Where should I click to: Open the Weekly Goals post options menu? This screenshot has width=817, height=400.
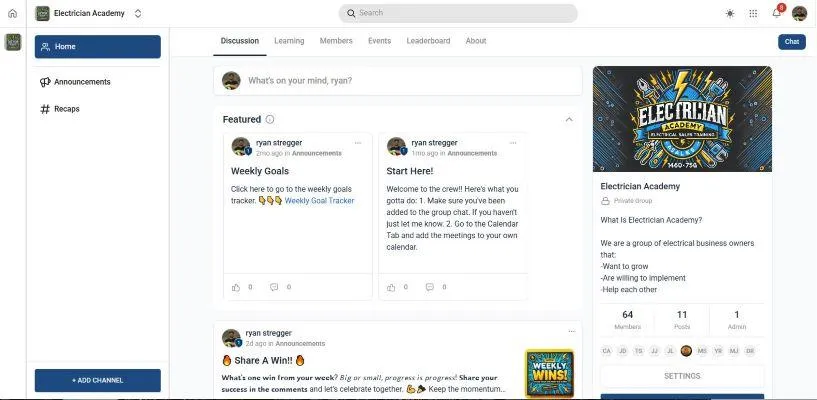click(357, 143)
